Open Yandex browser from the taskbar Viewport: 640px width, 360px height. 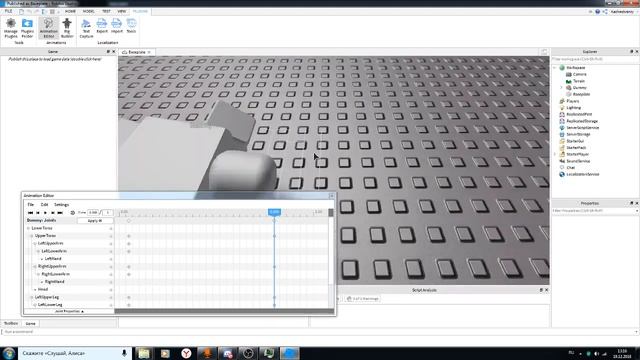tap(186, 353)
